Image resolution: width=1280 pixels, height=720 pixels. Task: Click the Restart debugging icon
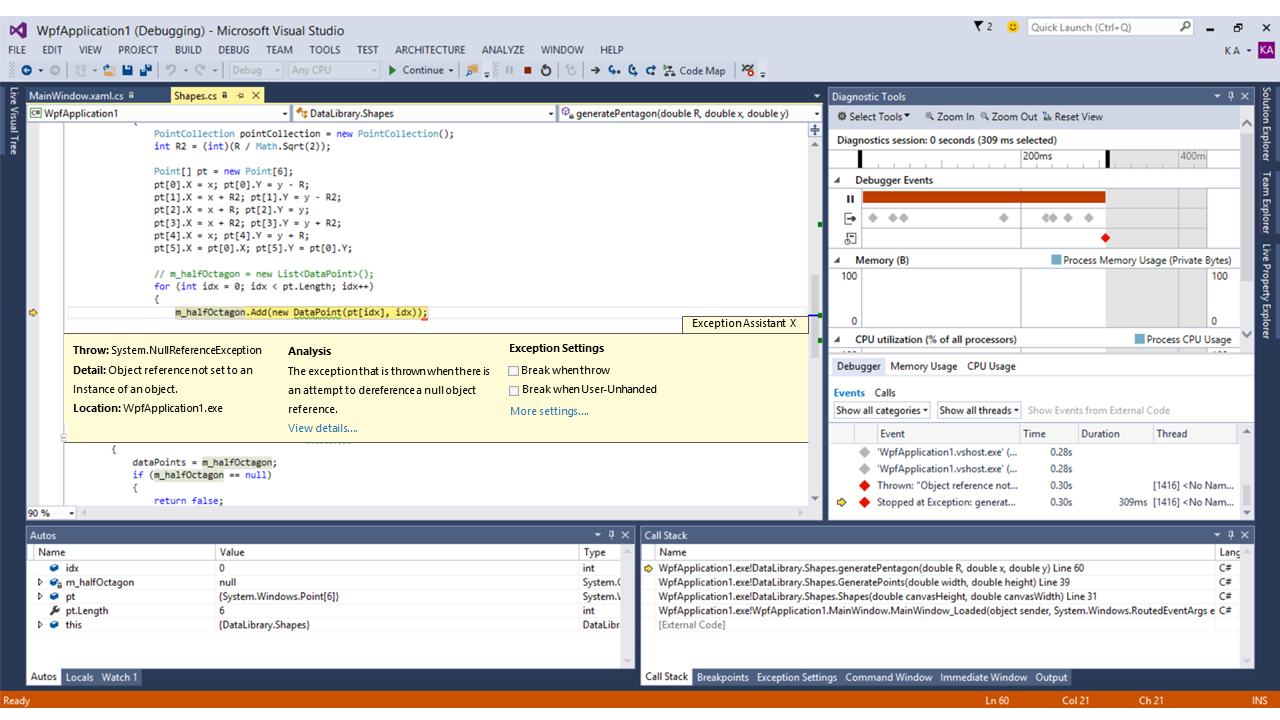click(x=545, y=70)
